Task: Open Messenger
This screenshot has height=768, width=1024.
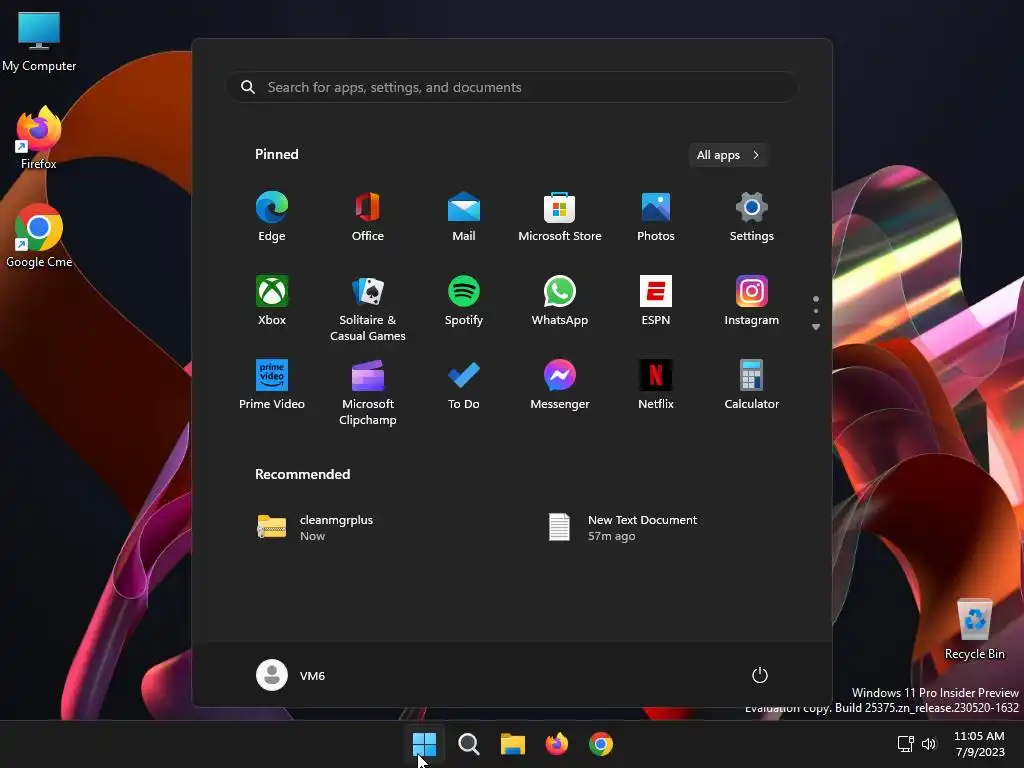Action: pyautogui.click(x=560, y=385)
